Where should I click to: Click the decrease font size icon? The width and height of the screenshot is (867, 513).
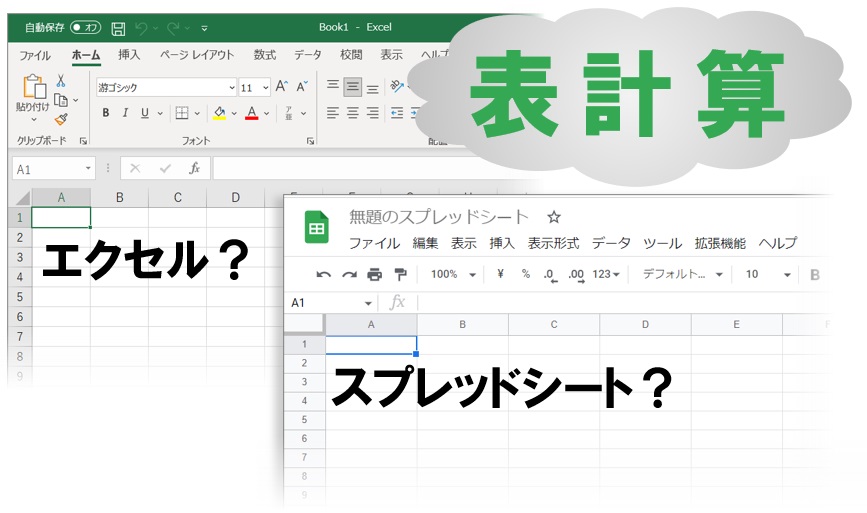pyautogui.click(x=302, y=86)
